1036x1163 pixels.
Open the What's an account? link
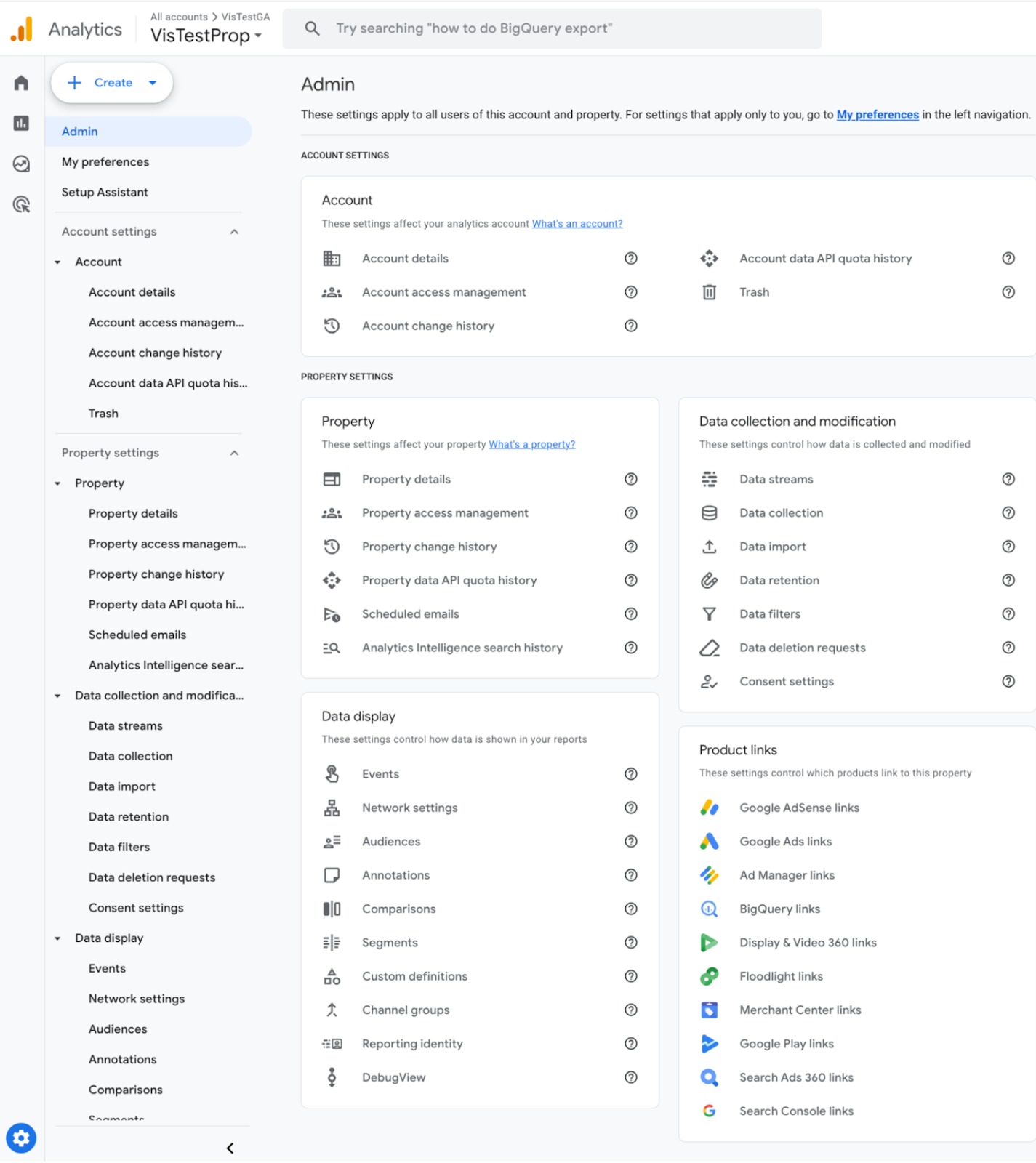[x=577, y=224]
